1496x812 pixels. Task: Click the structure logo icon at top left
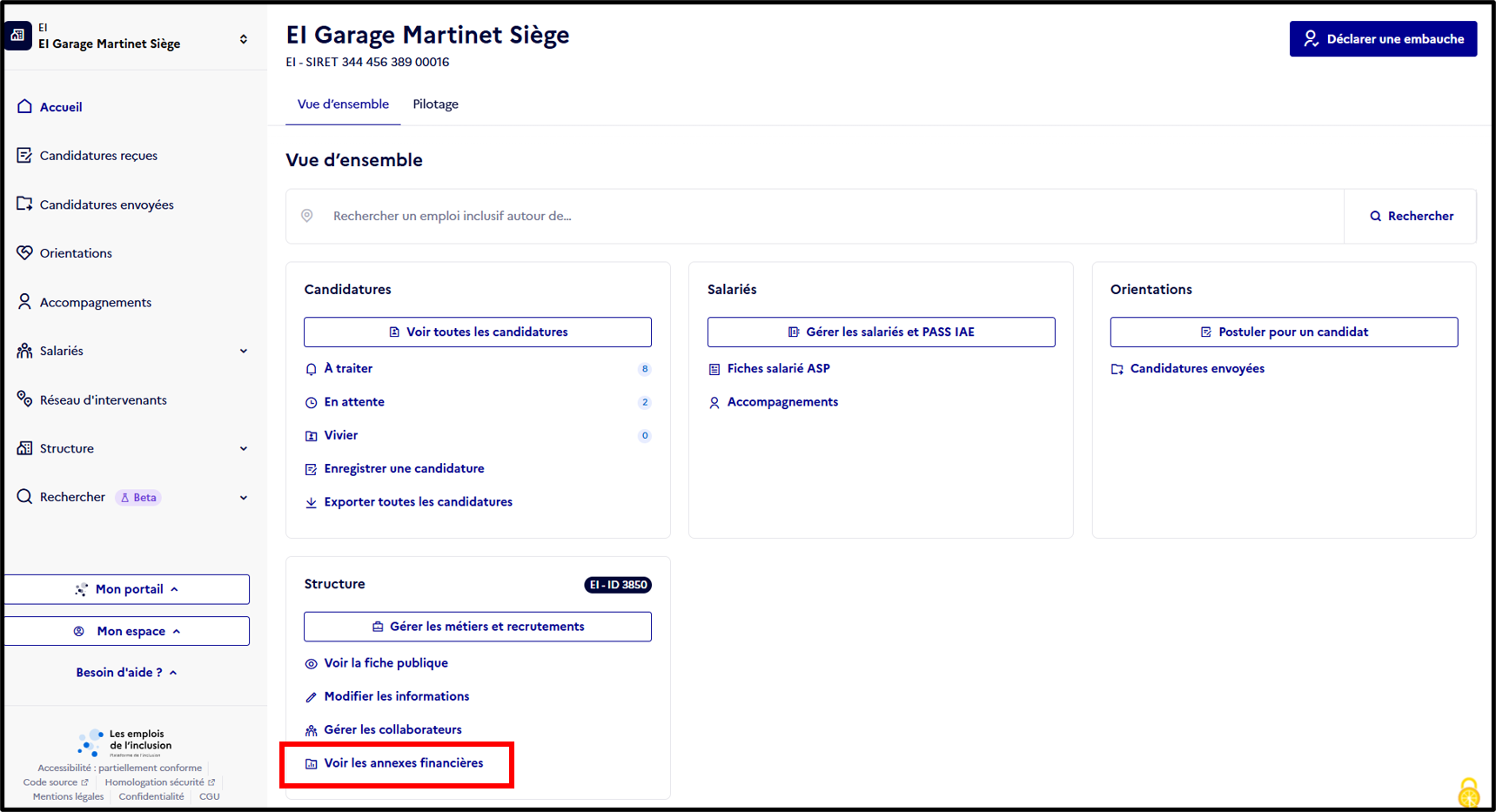pos(17,36)
